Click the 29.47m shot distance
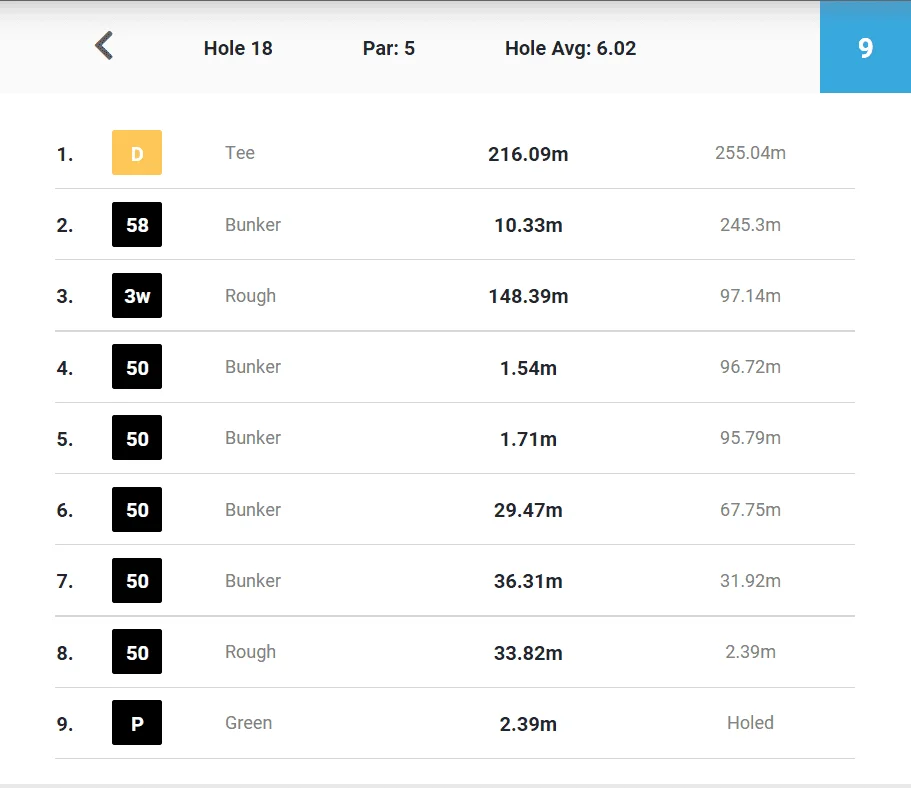 click(x=528, y=510)
